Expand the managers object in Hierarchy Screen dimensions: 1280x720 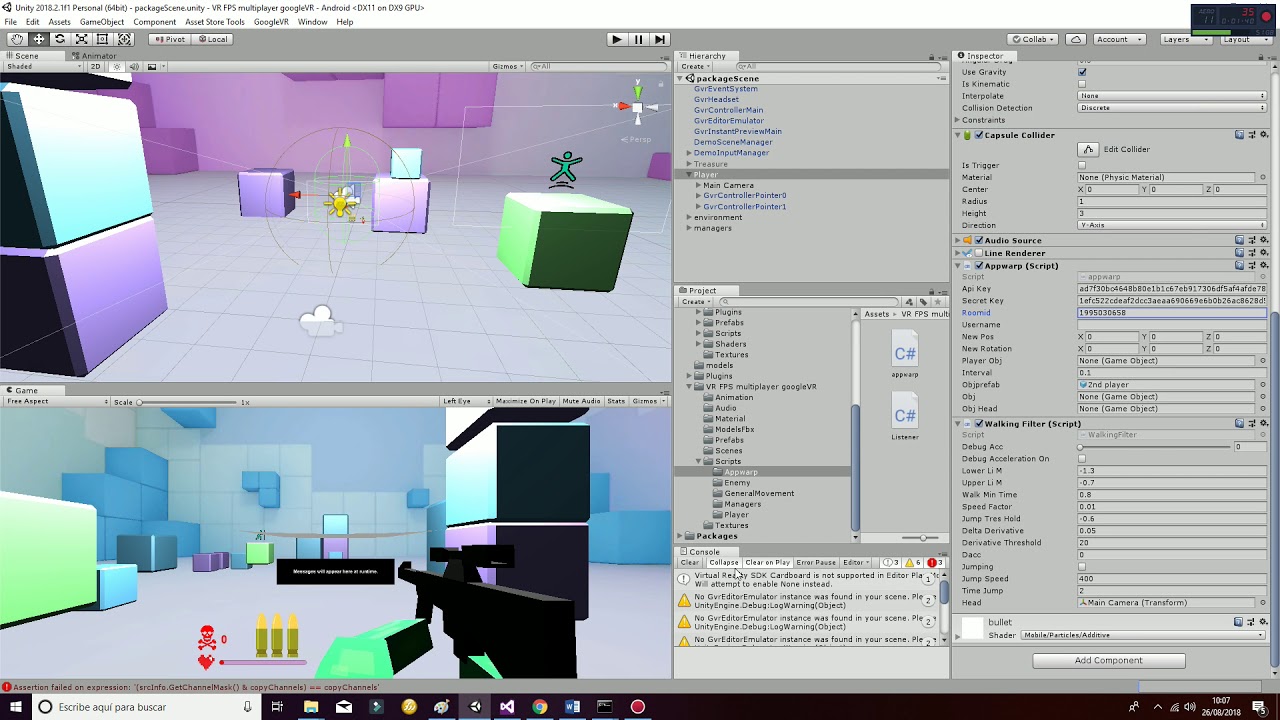click(x=689, y=228)
